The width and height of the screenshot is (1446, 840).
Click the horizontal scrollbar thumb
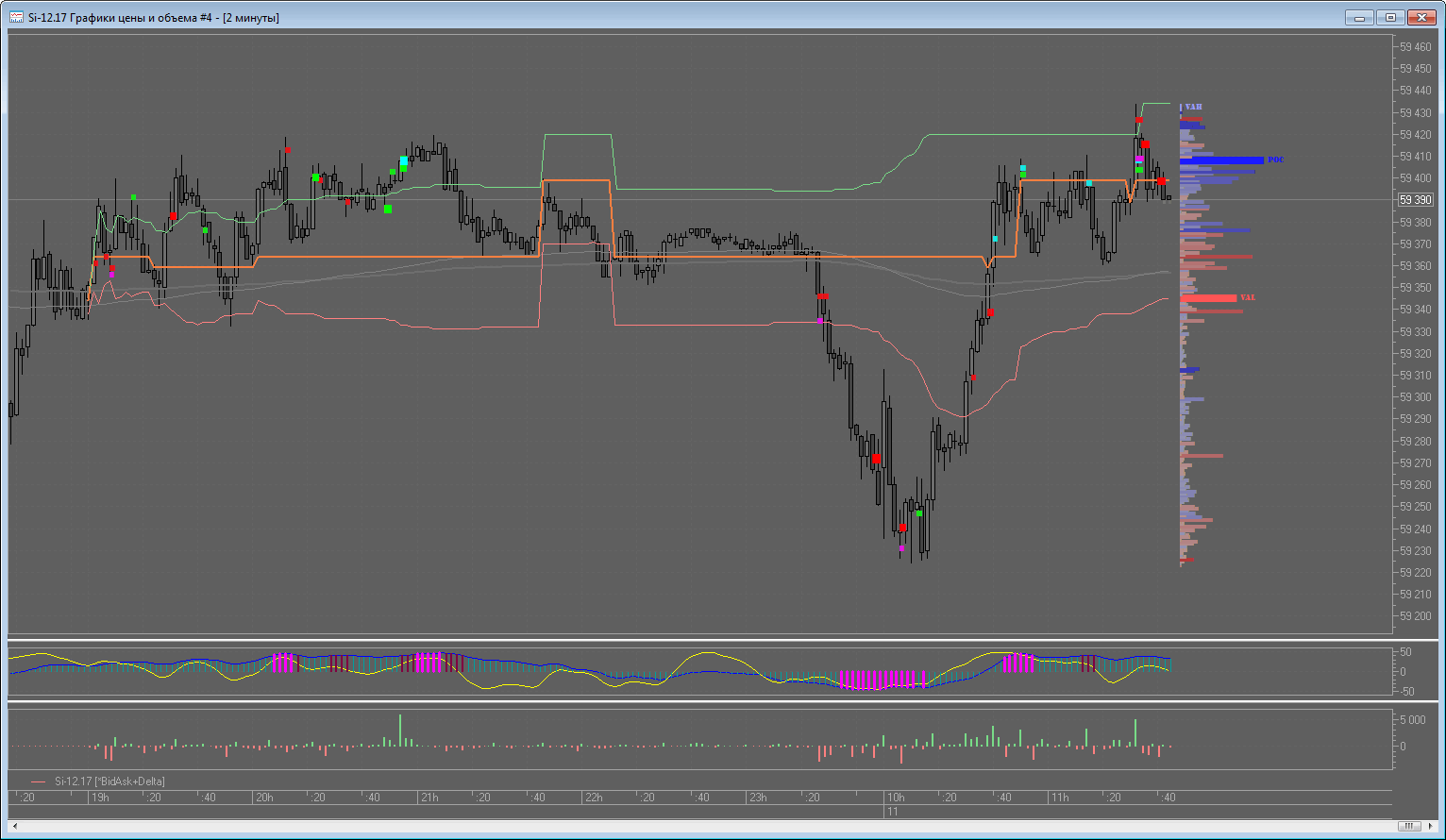[1410, 826]
